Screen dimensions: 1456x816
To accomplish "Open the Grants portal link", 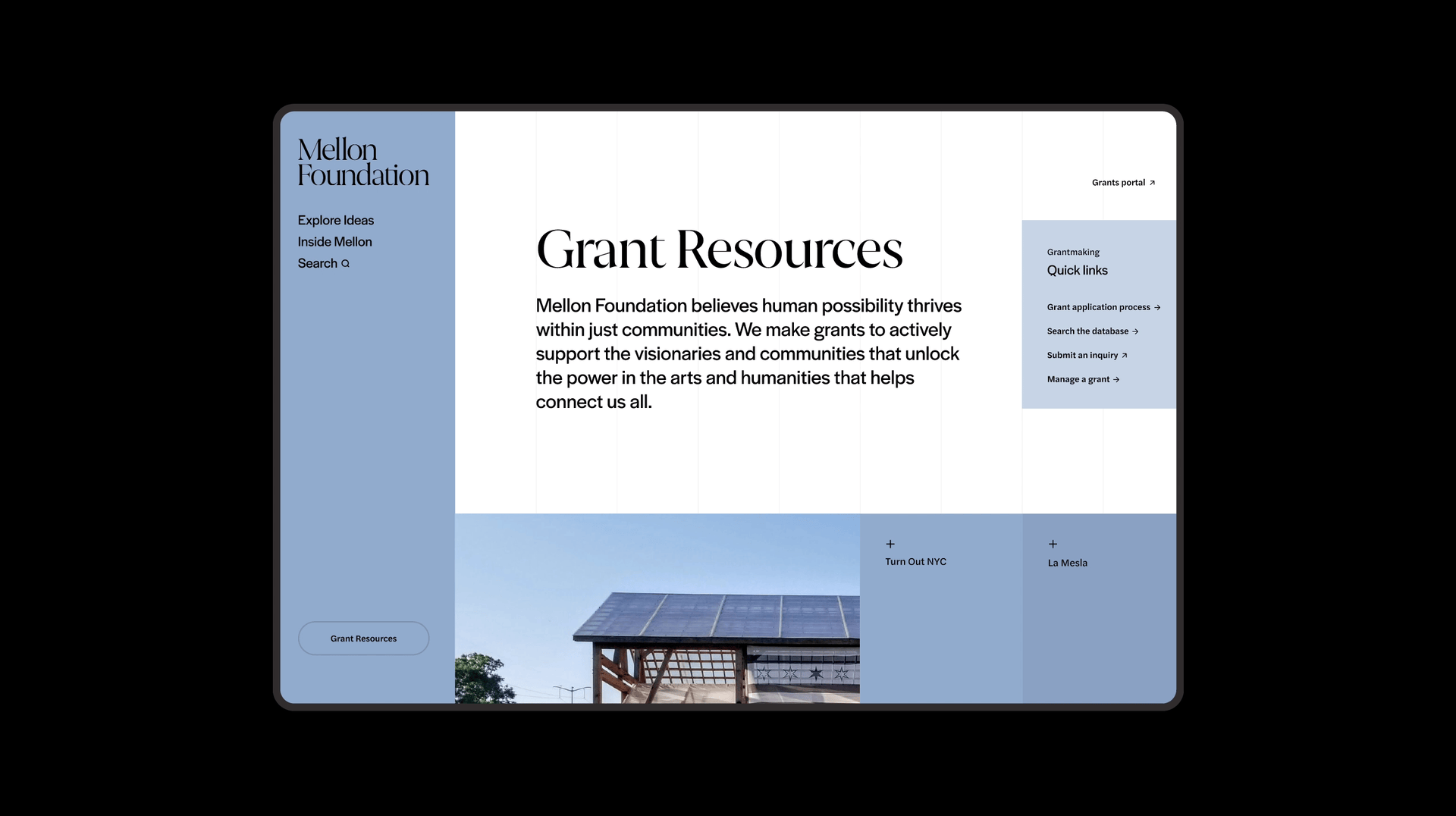I will pyautogui.click(x=1123, y=183).
